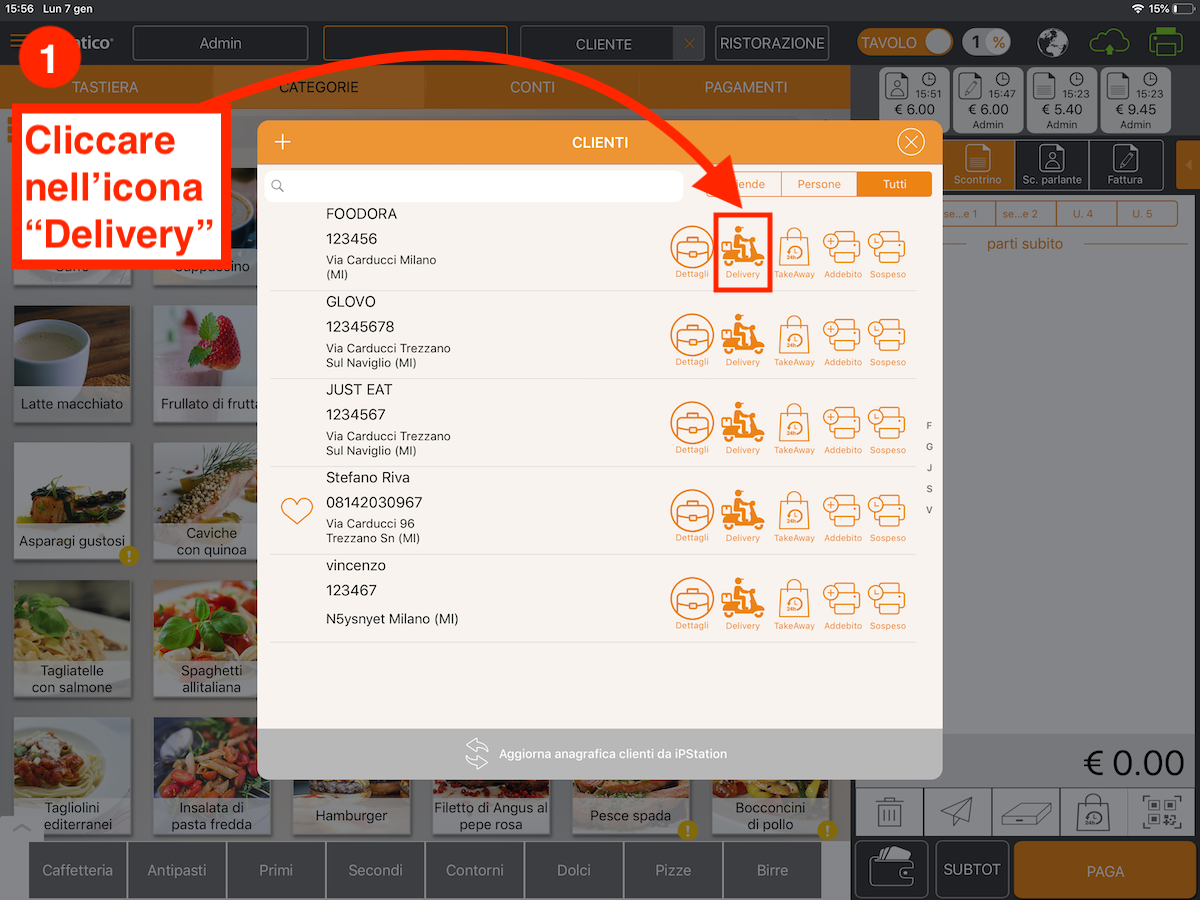Select Addebito icon in GLOVO row
1200x900 pixels.
pyautogui.click(x=842, y=340)
